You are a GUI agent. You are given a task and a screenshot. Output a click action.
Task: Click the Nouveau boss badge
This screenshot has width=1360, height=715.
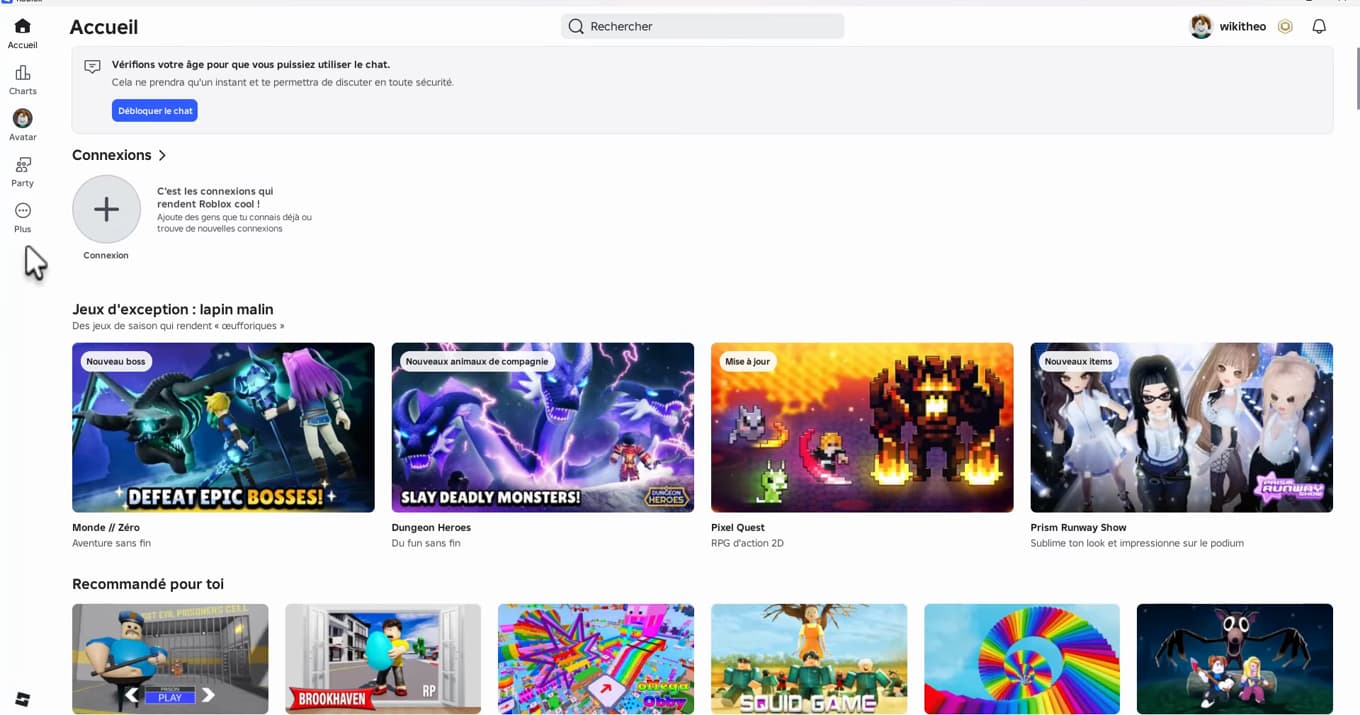coord(116,362)
